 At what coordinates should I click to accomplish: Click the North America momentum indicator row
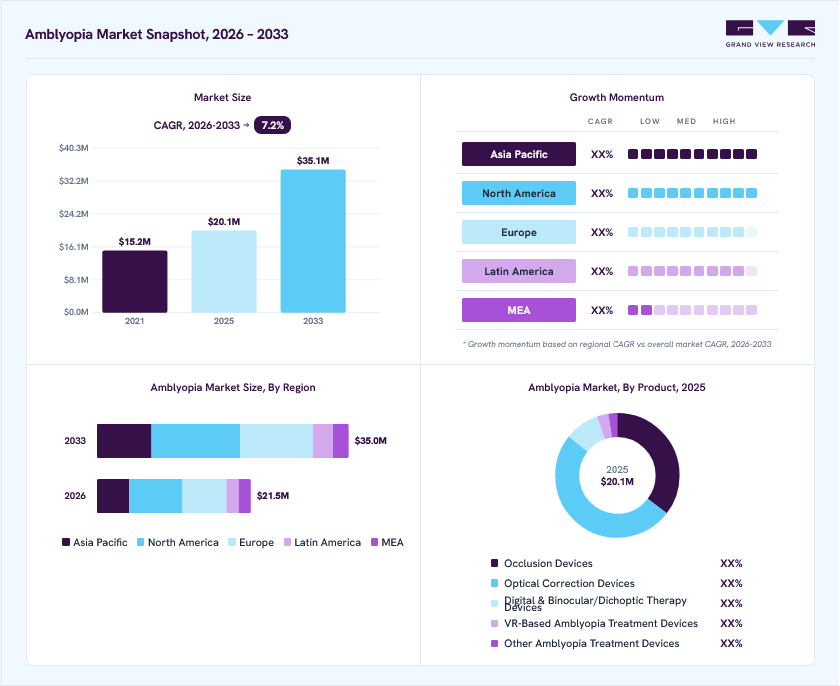click(692, 193)
